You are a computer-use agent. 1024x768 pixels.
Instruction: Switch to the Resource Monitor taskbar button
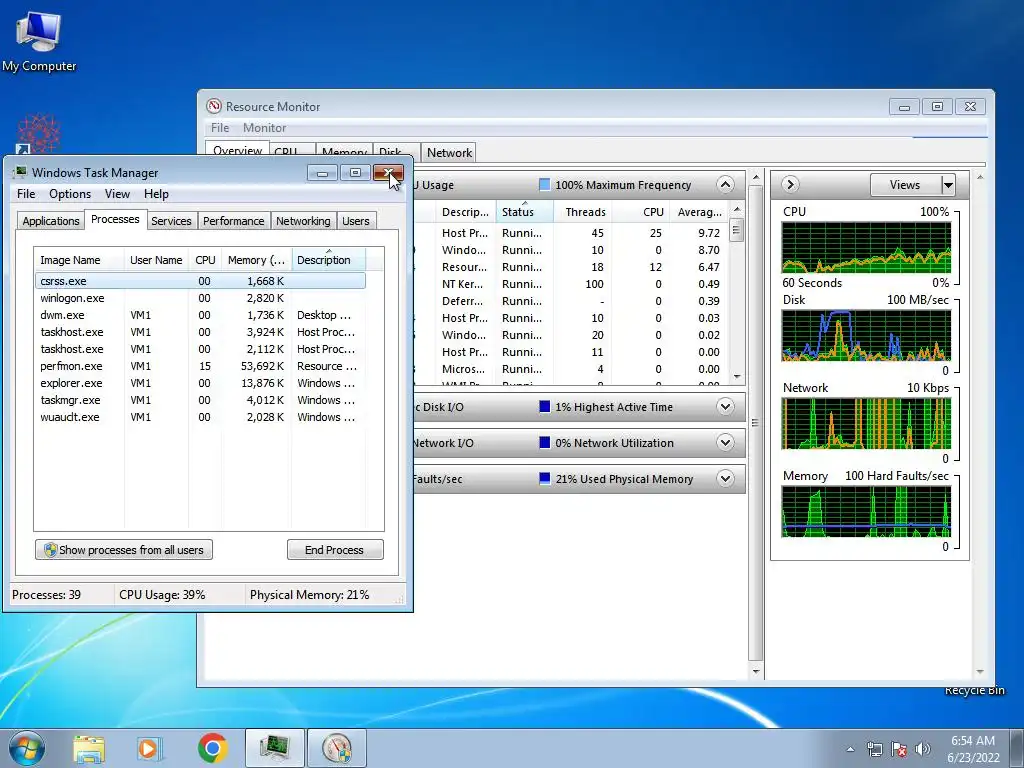click(336, 748)
